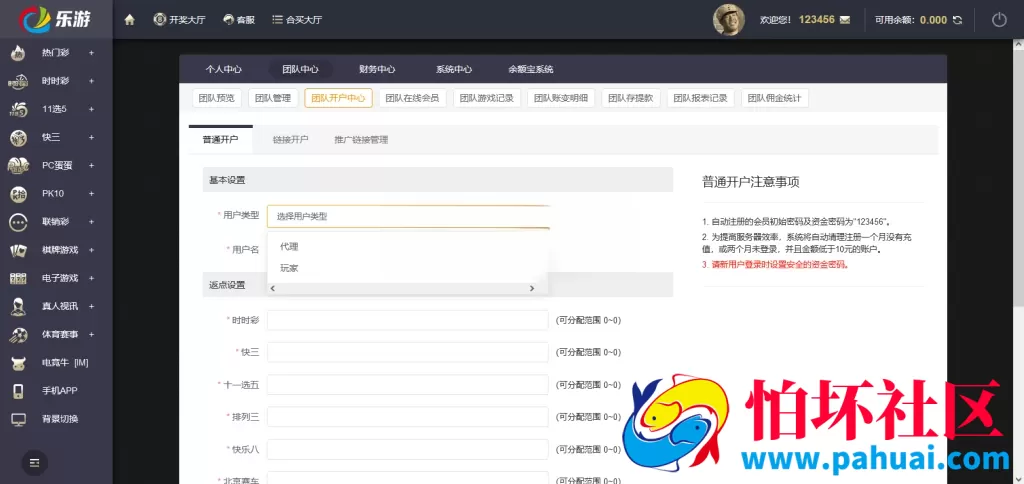Select the 链接开户 tab

pyautogui.click(x=291, y=140)
